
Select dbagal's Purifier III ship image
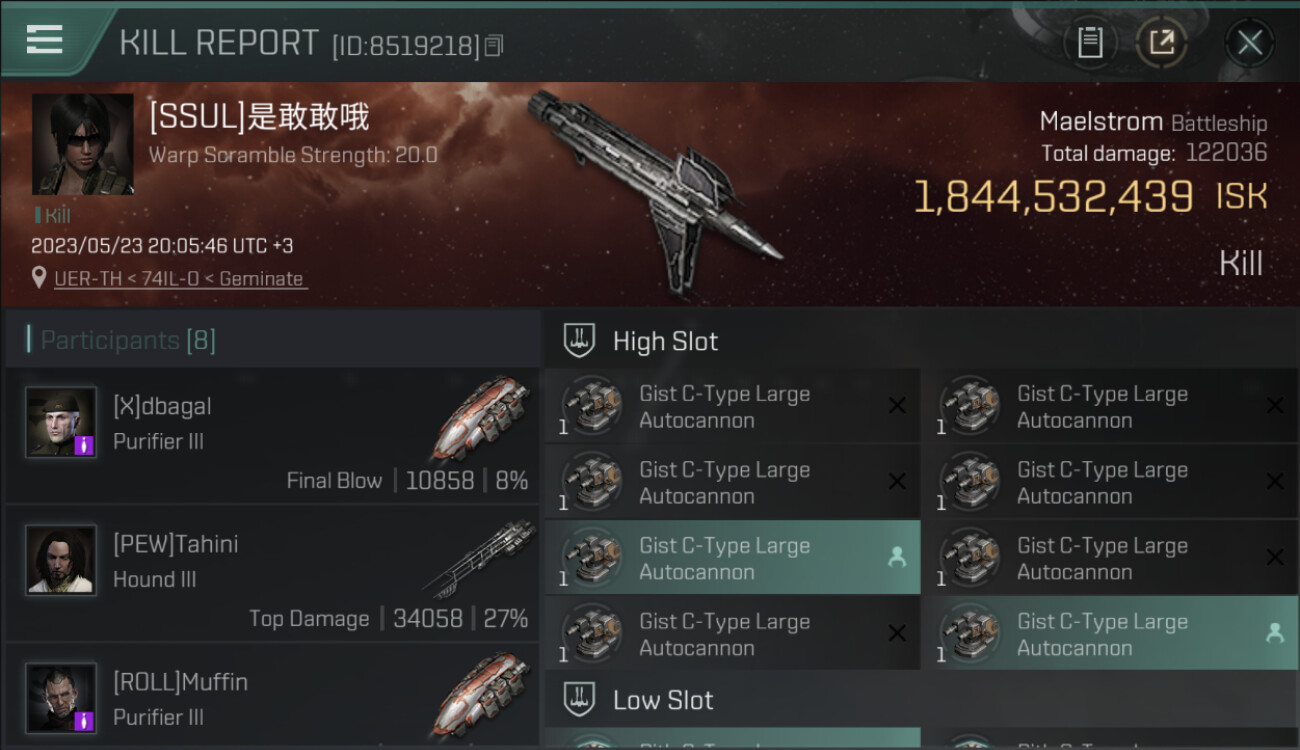coord(481,418)
